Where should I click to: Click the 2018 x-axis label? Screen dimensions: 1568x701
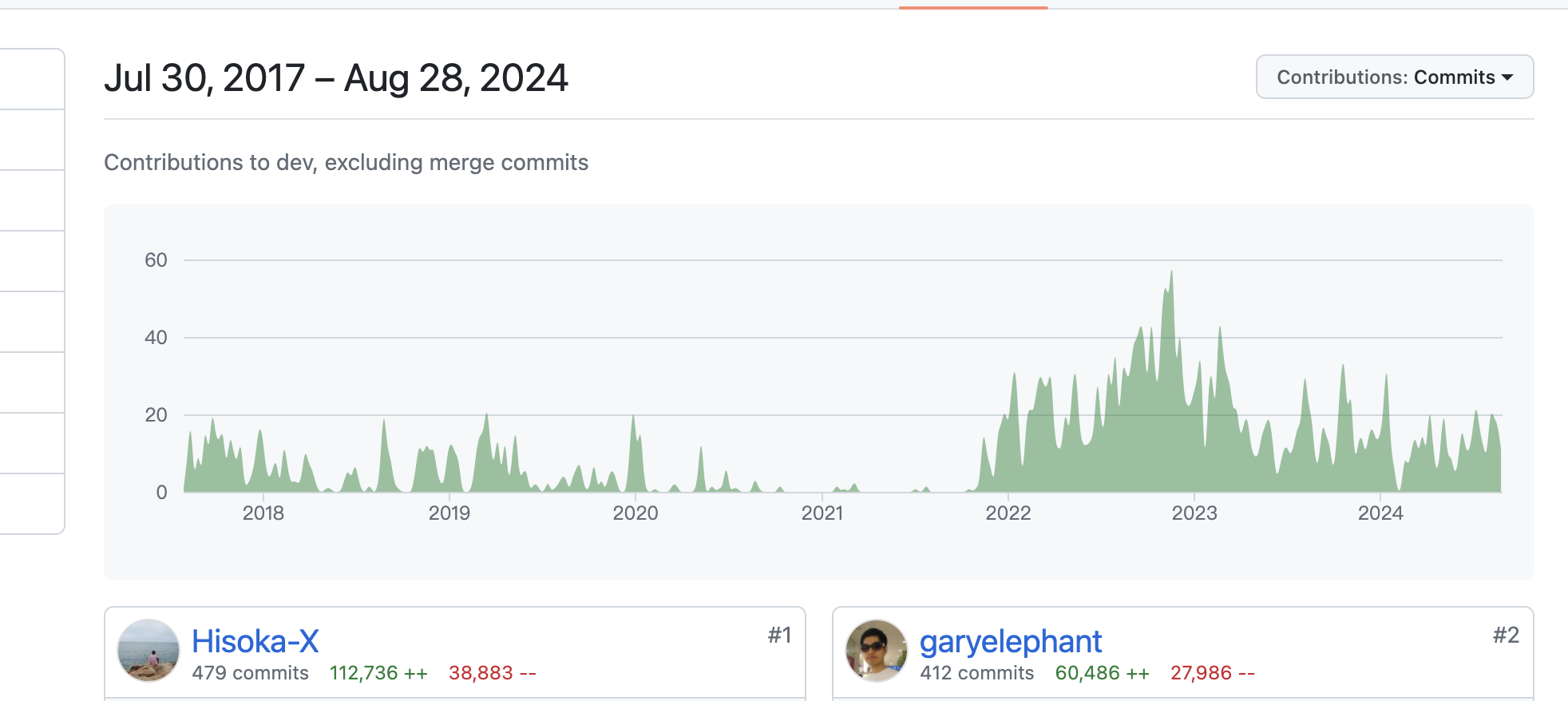[x=263, y=513]
